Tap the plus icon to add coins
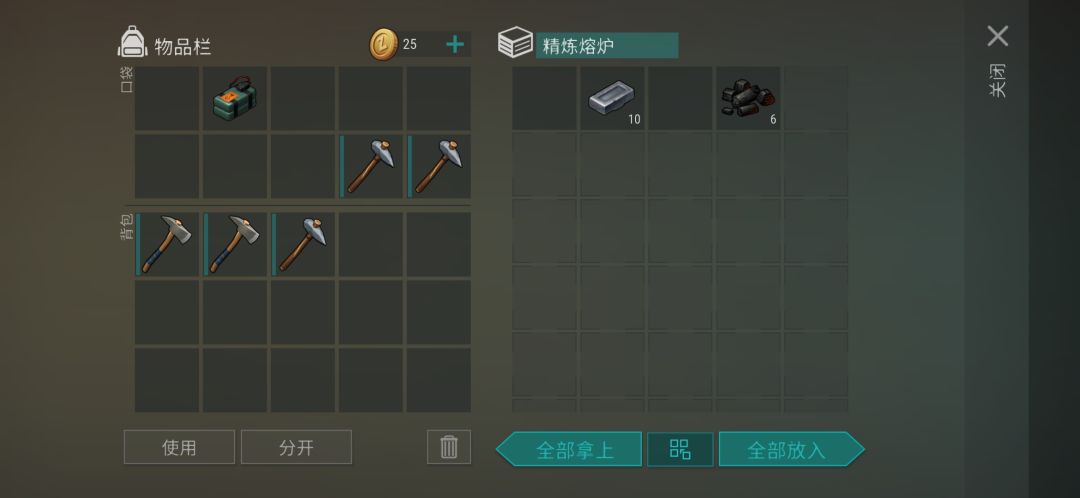 [455, 45]
